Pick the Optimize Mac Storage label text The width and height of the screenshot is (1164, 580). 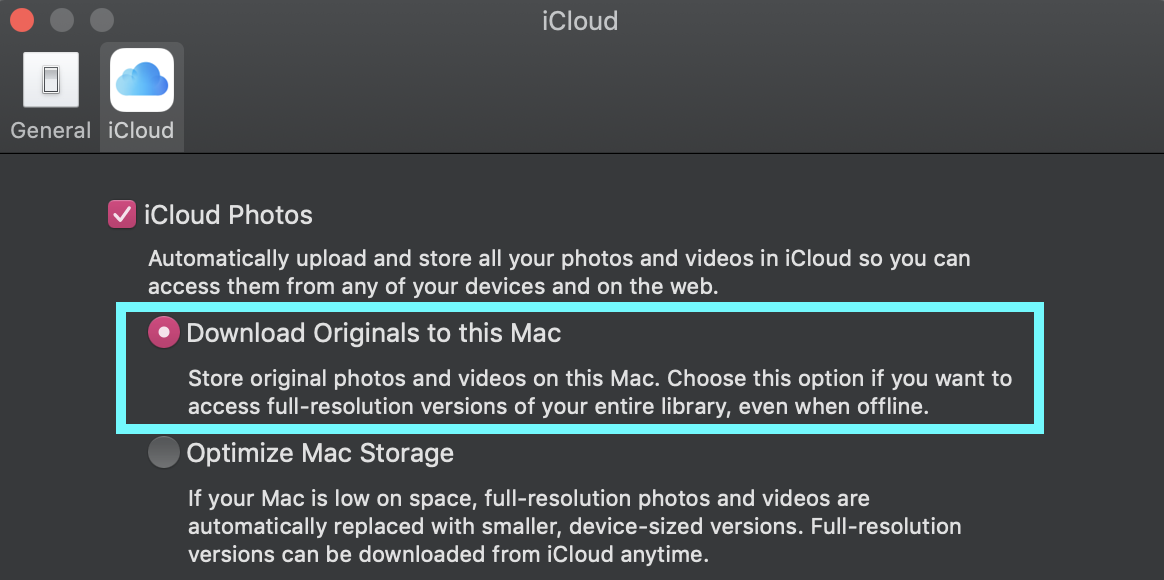click(320, 453)
